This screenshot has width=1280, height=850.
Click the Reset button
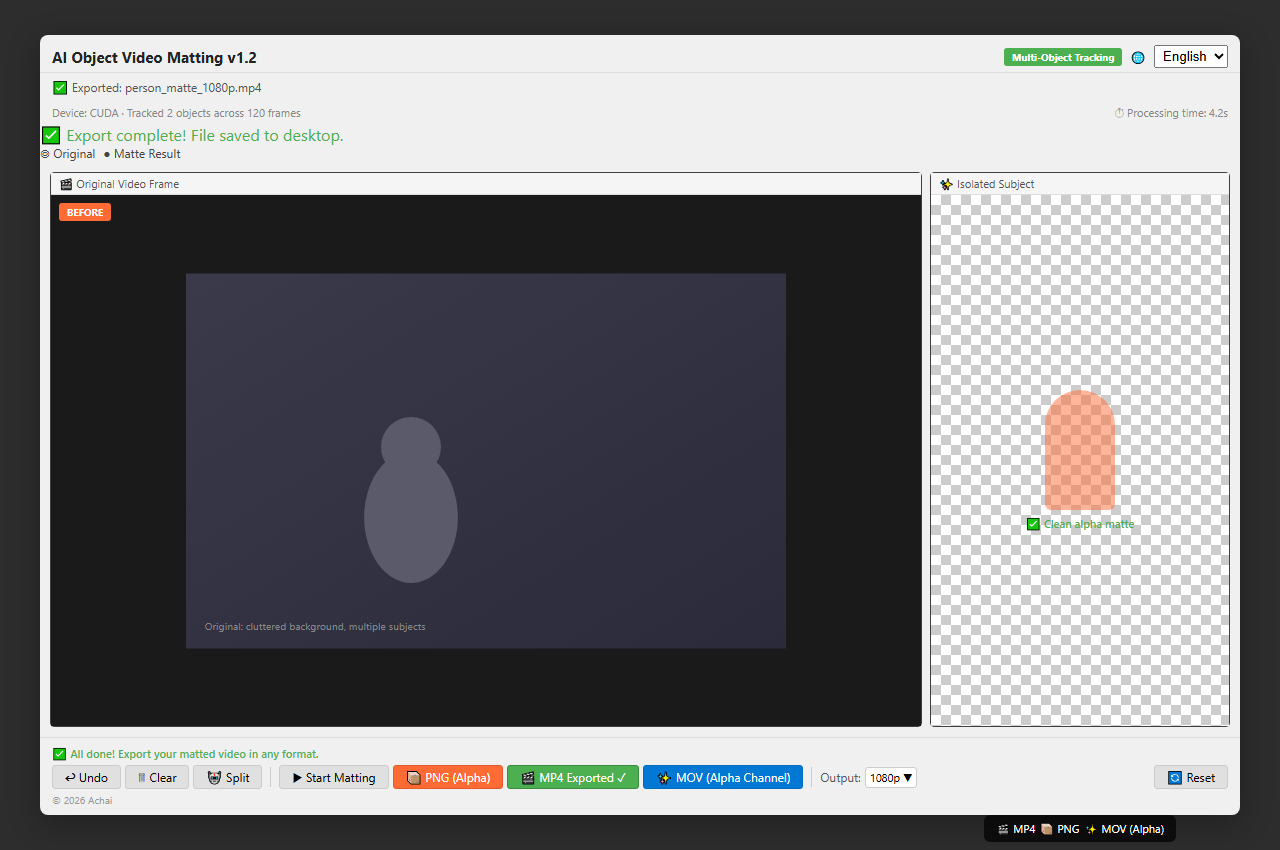coord(1191,778)
